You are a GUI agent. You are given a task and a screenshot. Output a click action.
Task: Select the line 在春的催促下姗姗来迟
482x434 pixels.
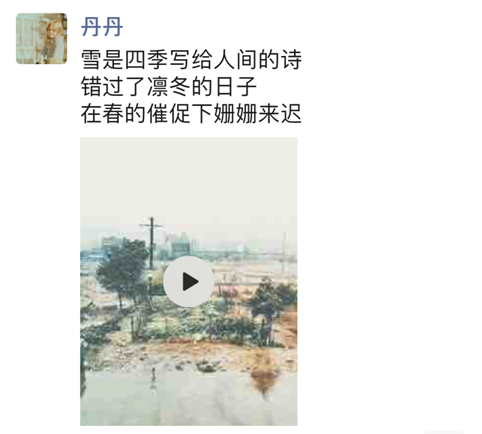click(x=191, y=113)
